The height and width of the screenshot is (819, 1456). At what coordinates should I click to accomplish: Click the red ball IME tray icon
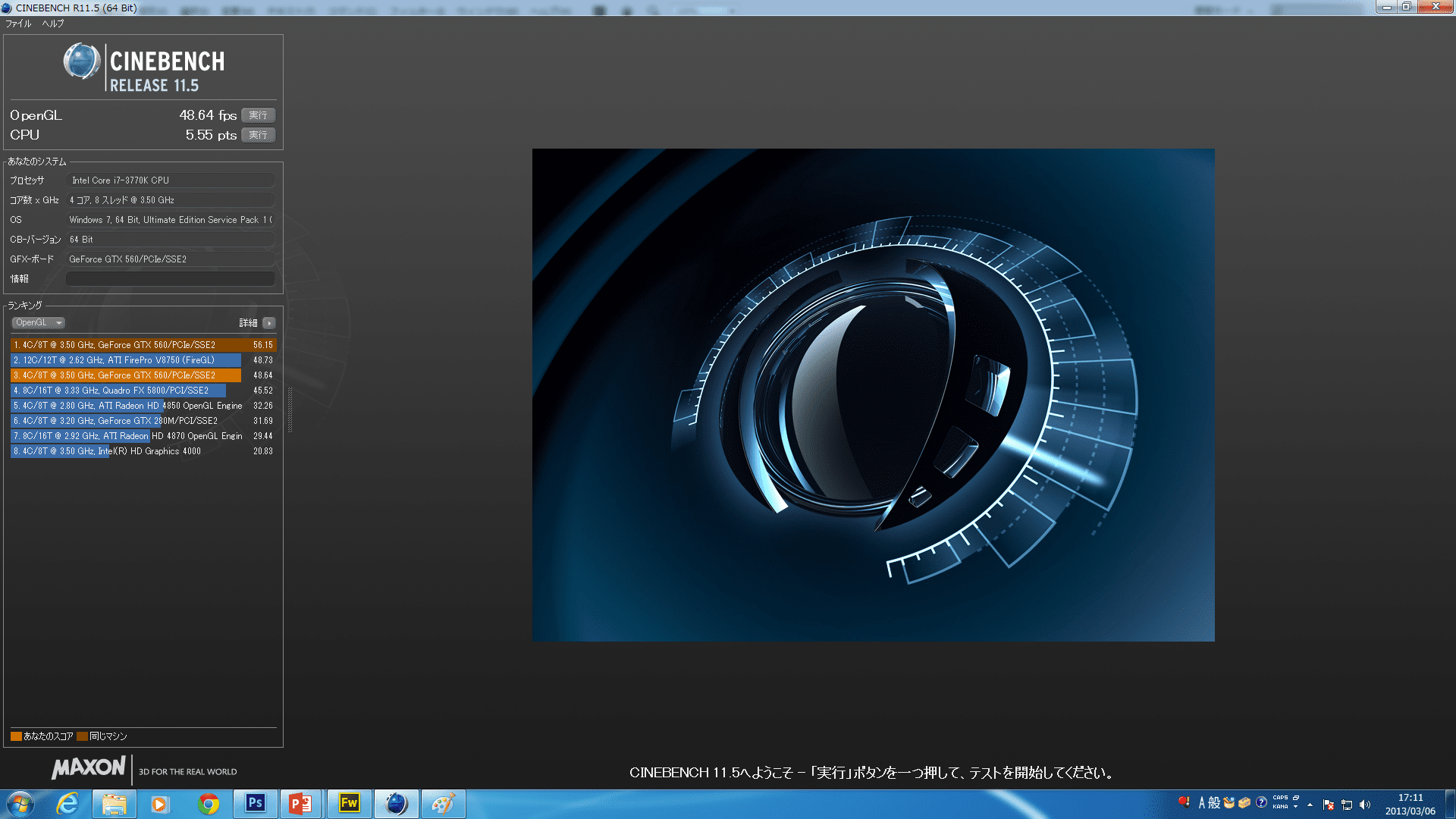tap(1183, 802)
